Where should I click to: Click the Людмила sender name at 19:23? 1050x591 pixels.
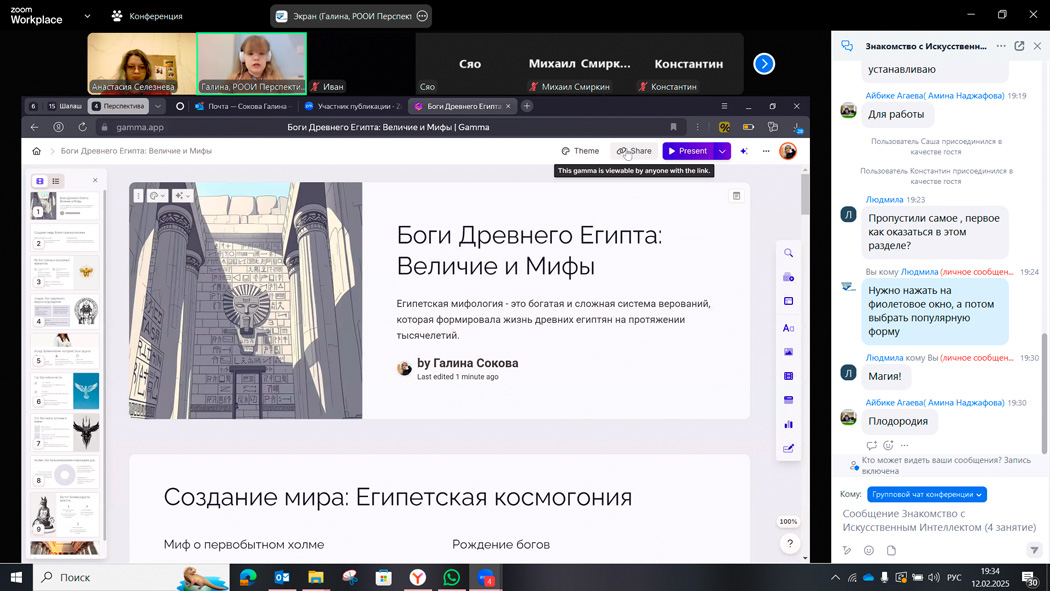[884, 199]
